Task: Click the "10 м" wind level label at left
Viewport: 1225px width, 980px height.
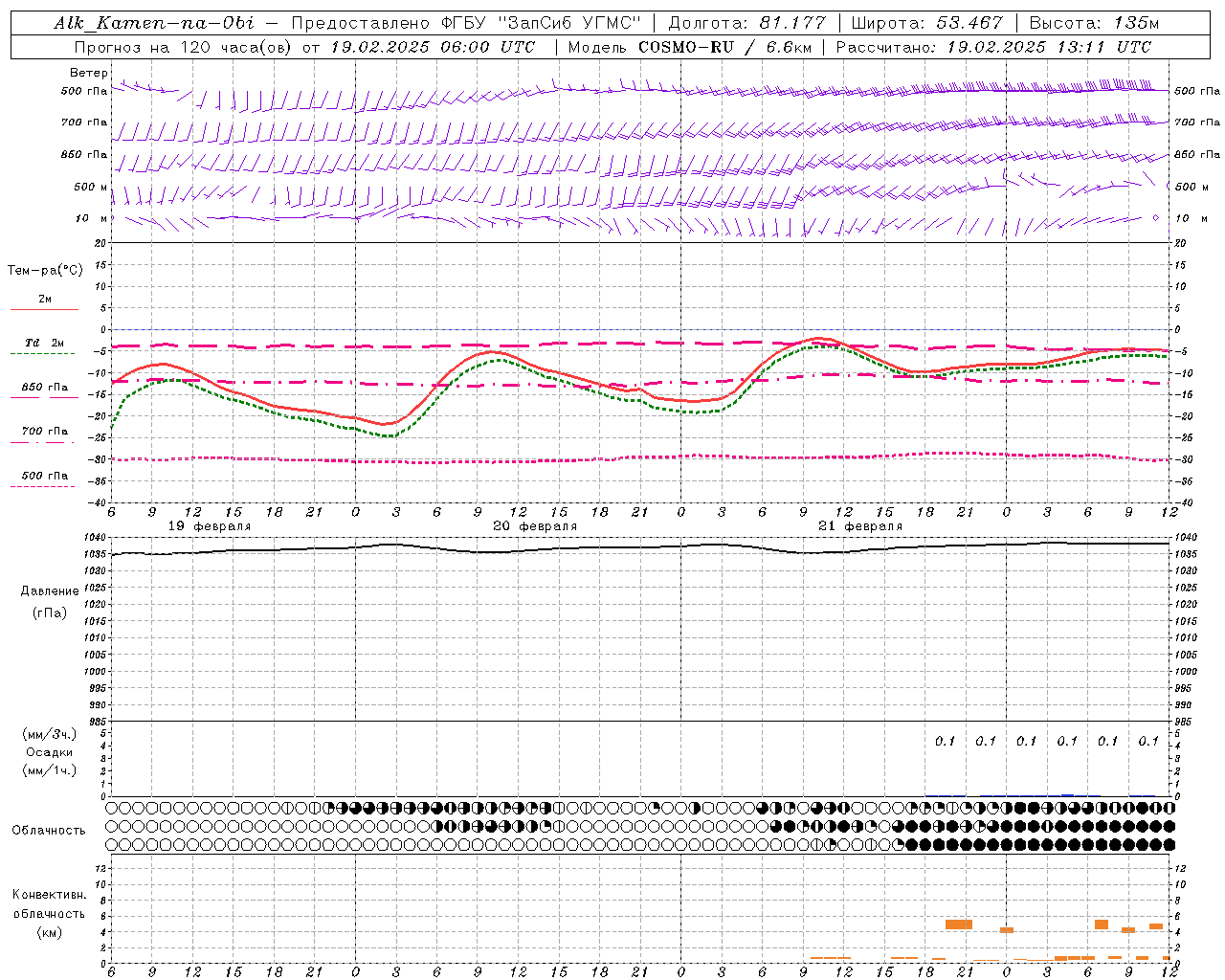Action: coord(91,218)
